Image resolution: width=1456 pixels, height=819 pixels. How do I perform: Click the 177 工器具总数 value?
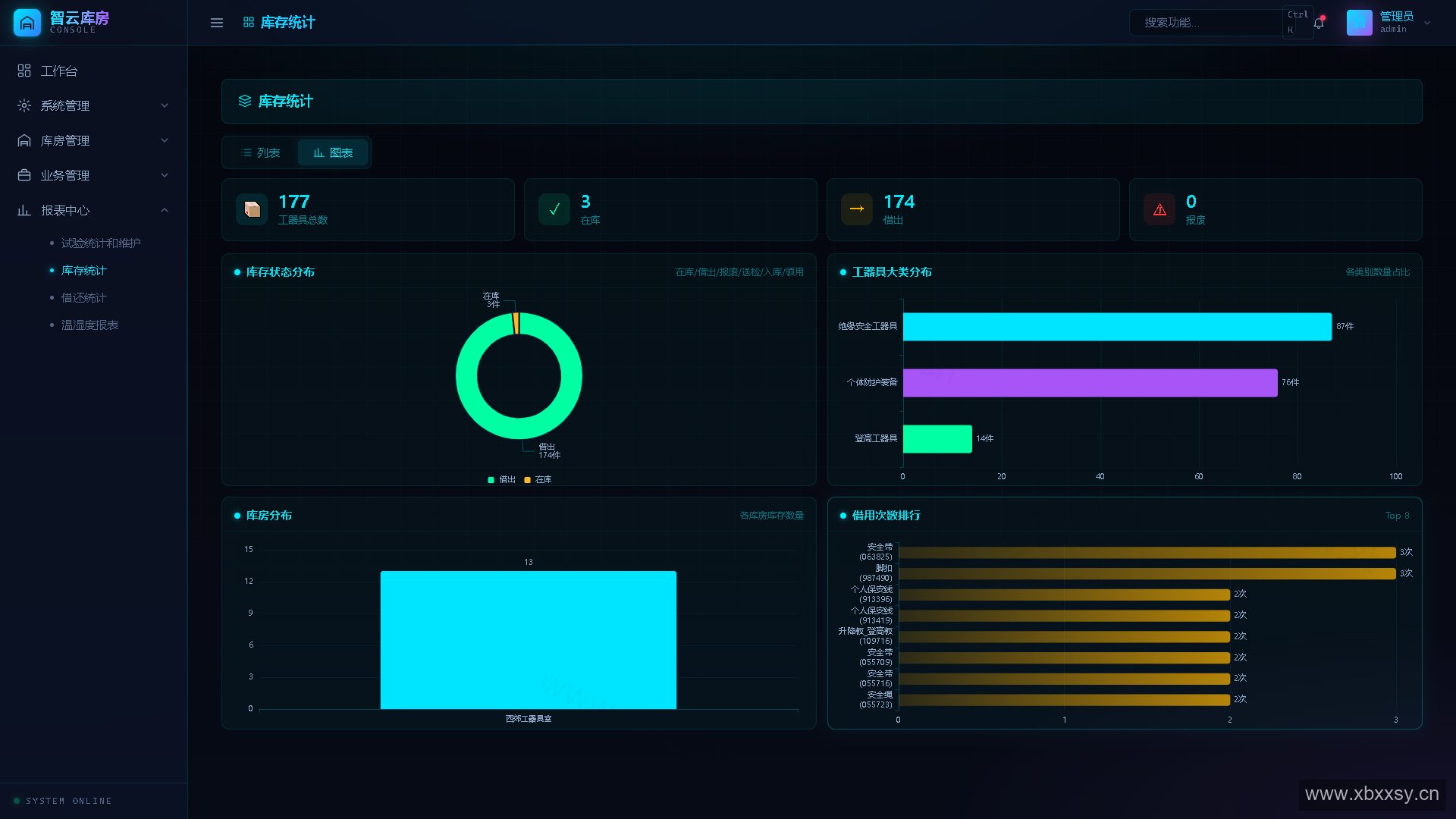click(x=294, y=202)
